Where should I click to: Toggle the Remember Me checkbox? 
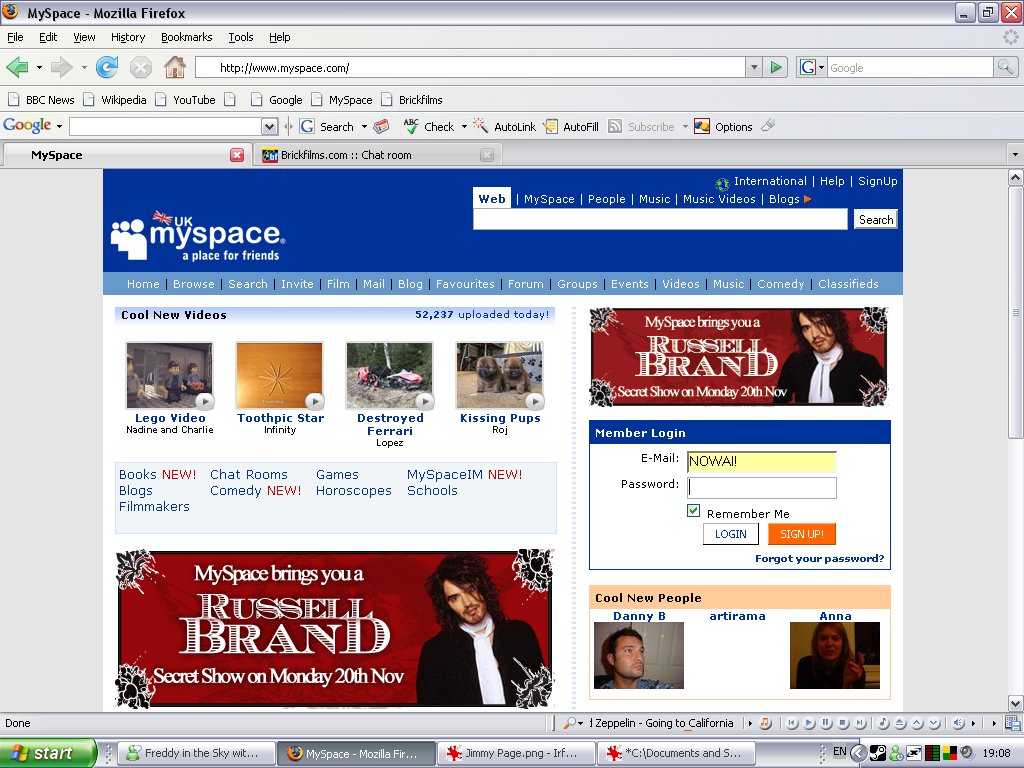[694, 511]
